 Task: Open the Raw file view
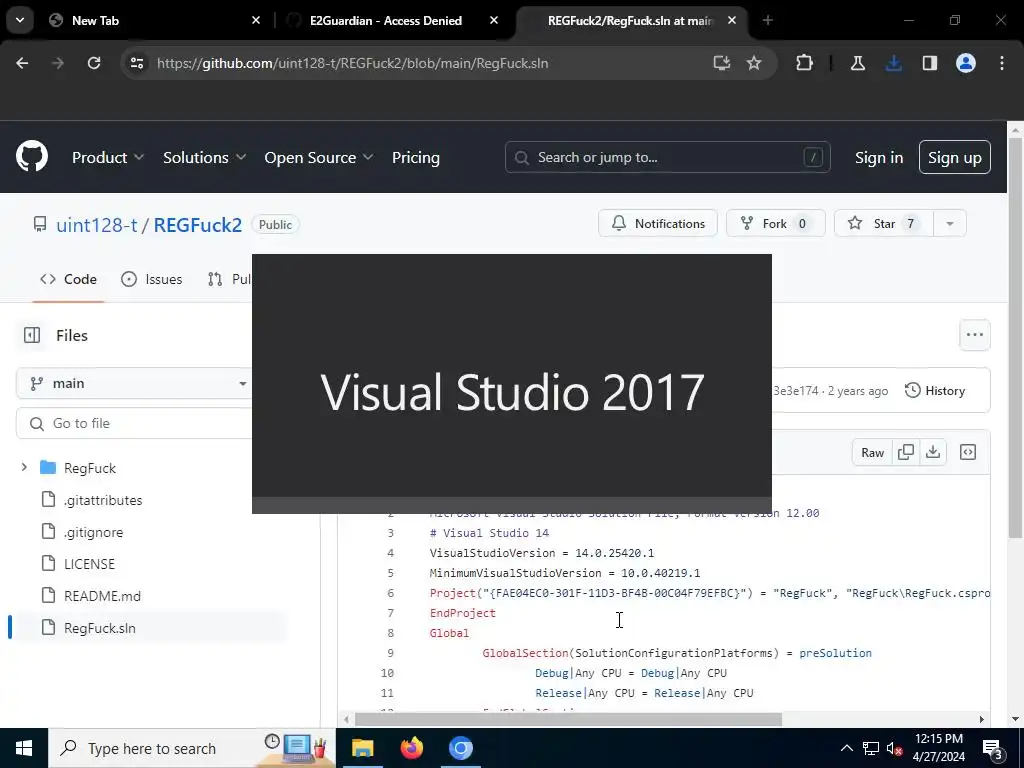(x=872, y=452)
